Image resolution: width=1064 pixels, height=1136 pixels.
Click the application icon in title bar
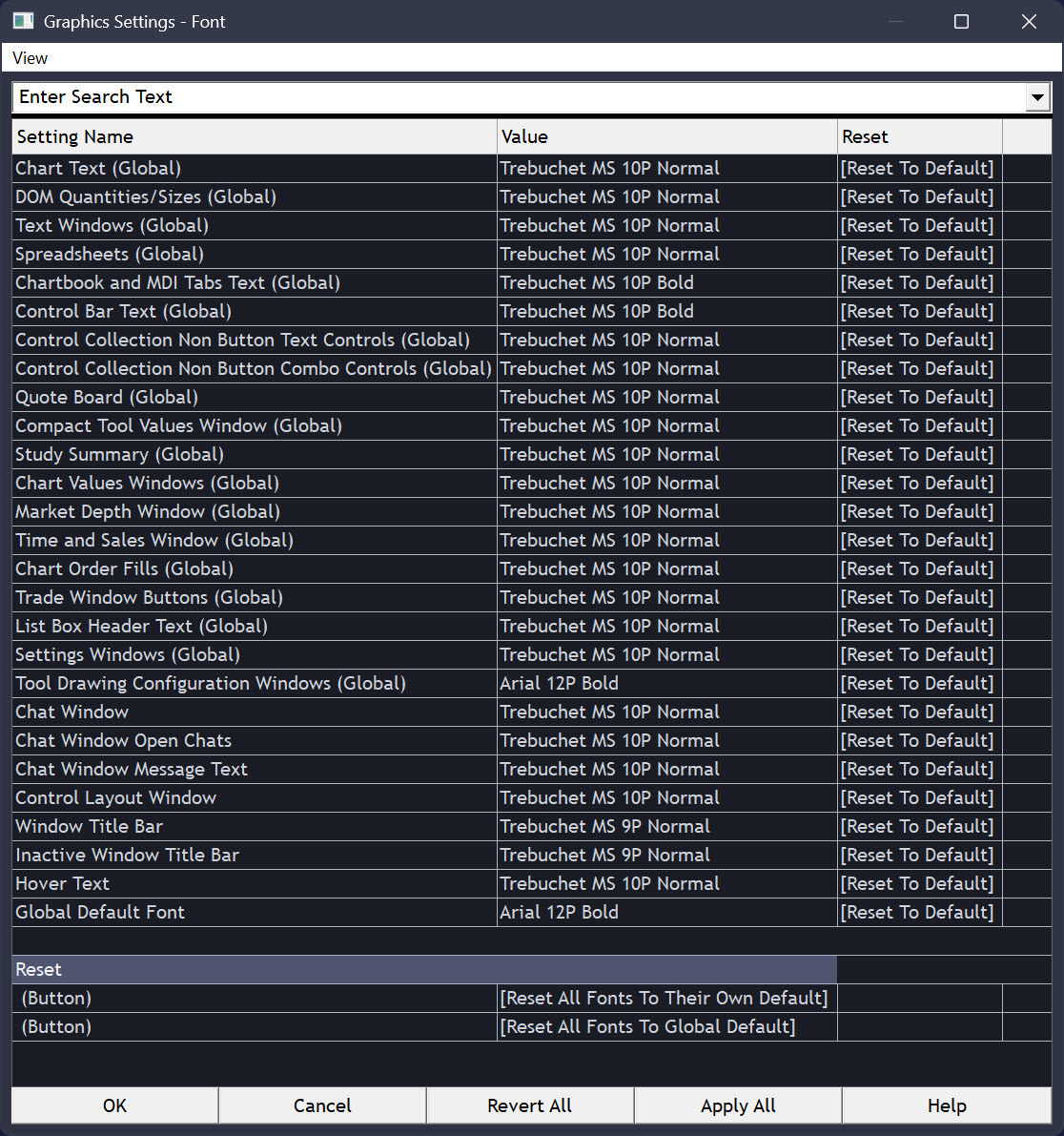click(23, 21)
